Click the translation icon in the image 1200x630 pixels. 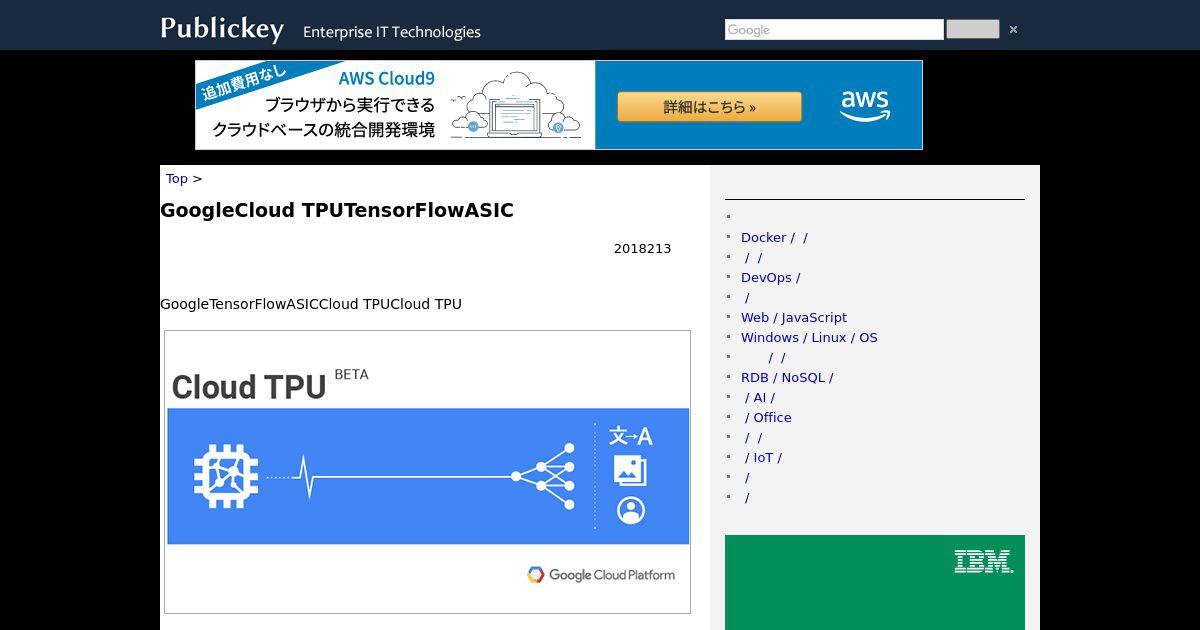tap(631, 436)
